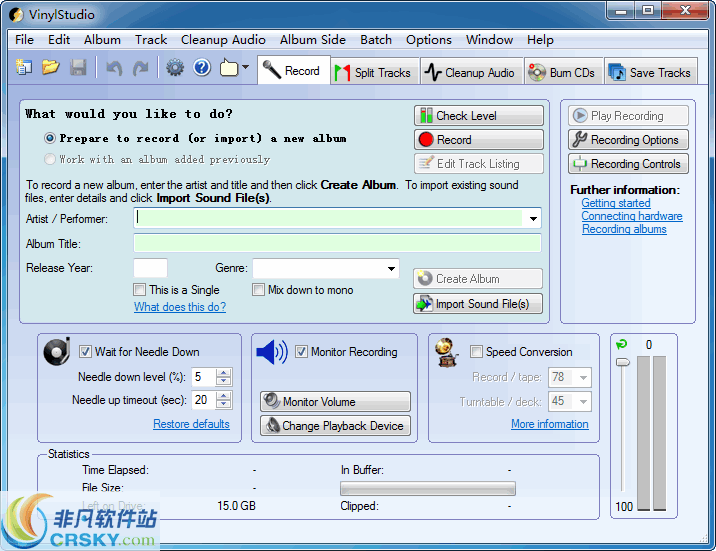Viewport: 716px width, 551px height.
Task: Click the blue Help question mark icon
Action: click(x=202, y=68)
